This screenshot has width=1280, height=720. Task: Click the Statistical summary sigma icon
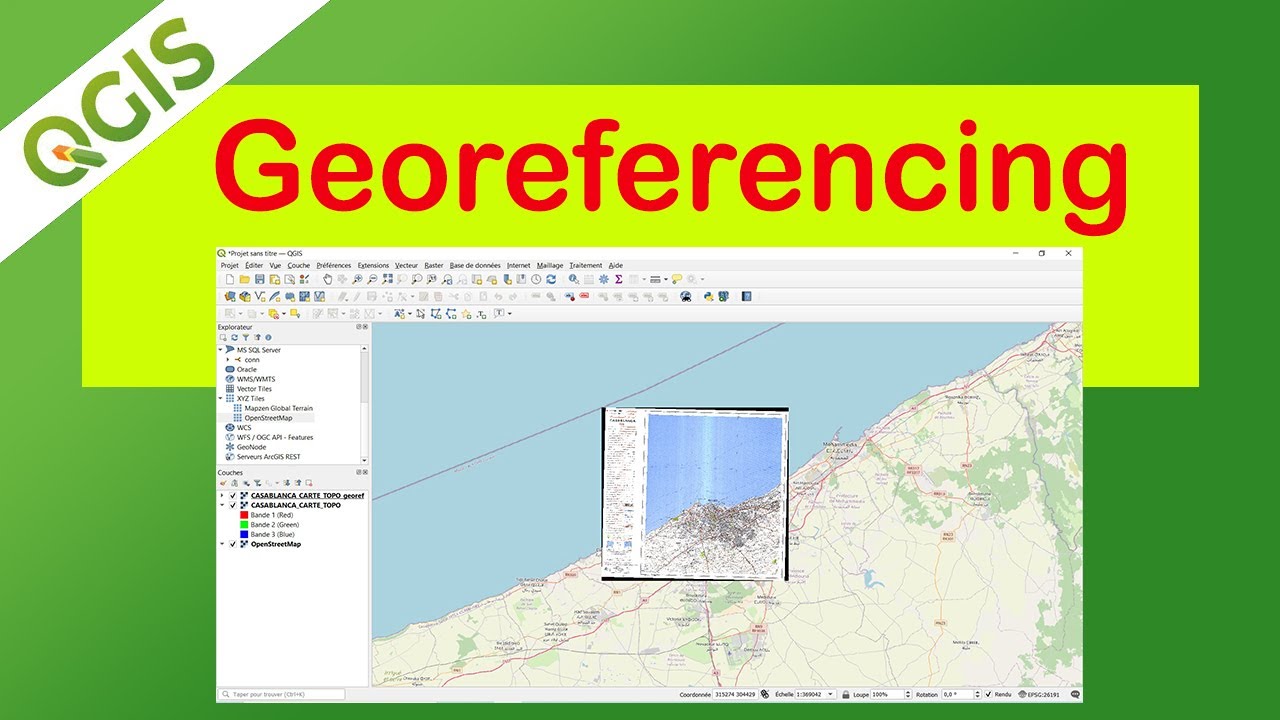(x=619, y=279)
